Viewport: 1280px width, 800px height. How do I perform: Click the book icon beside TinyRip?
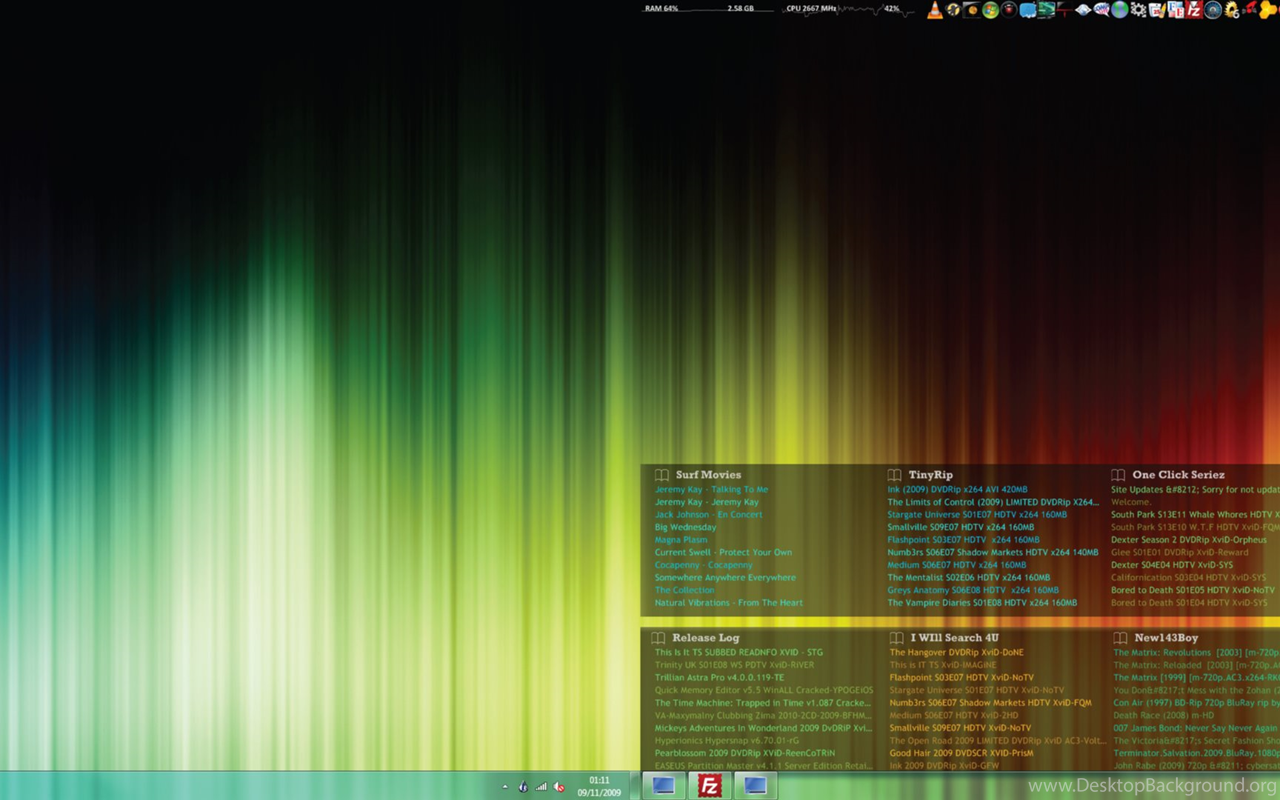[x=894, y=475]
